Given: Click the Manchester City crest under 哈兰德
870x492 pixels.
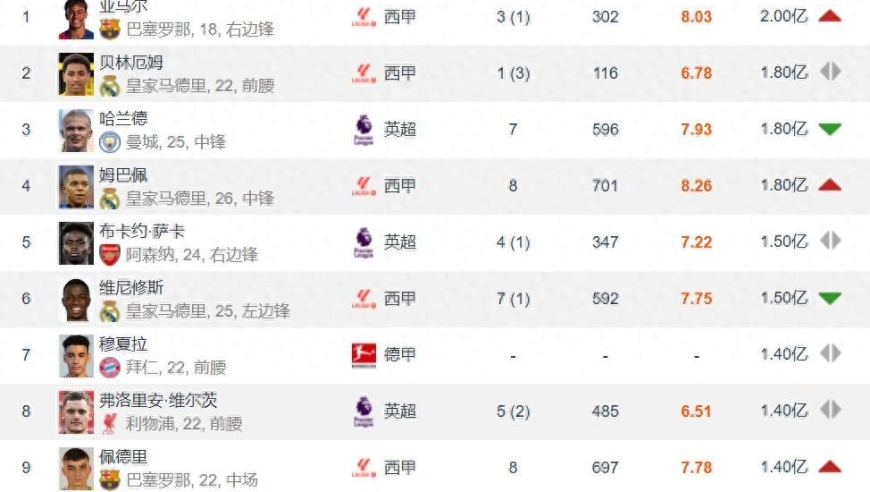Looking at the screenshot, I should click(x=110, y=142).
